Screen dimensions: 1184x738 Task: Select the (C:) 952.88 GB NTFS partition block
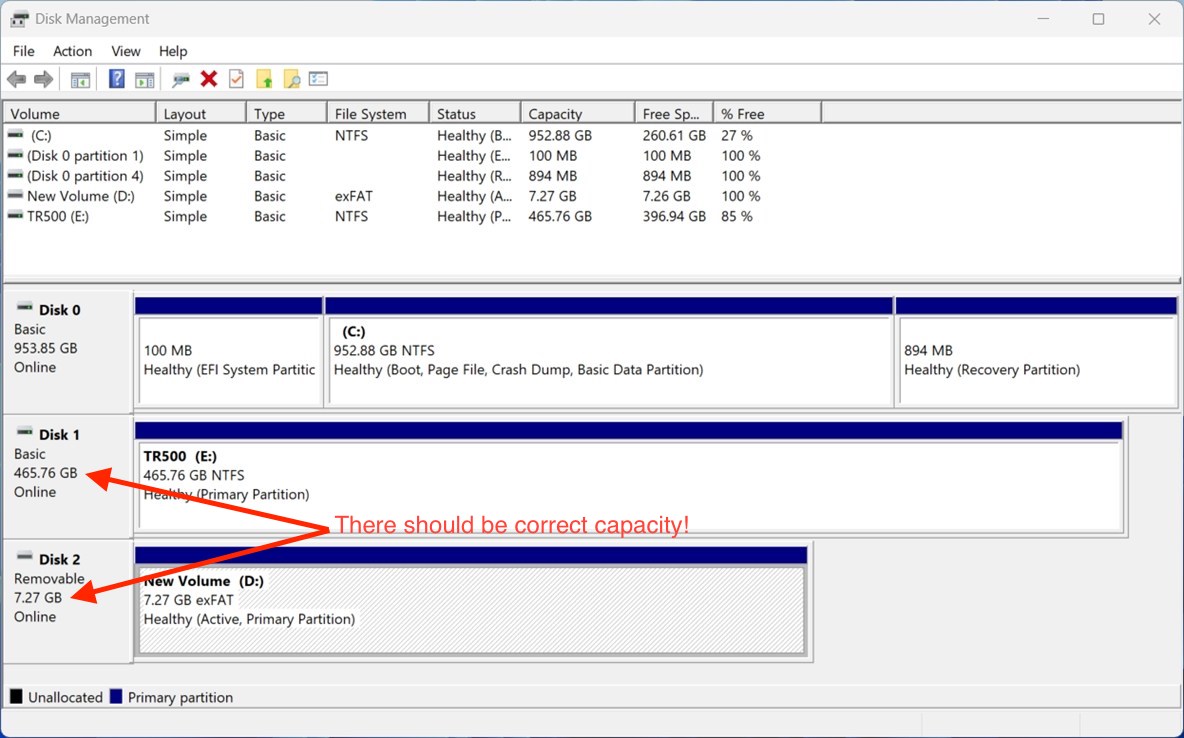tap(609, 352)
